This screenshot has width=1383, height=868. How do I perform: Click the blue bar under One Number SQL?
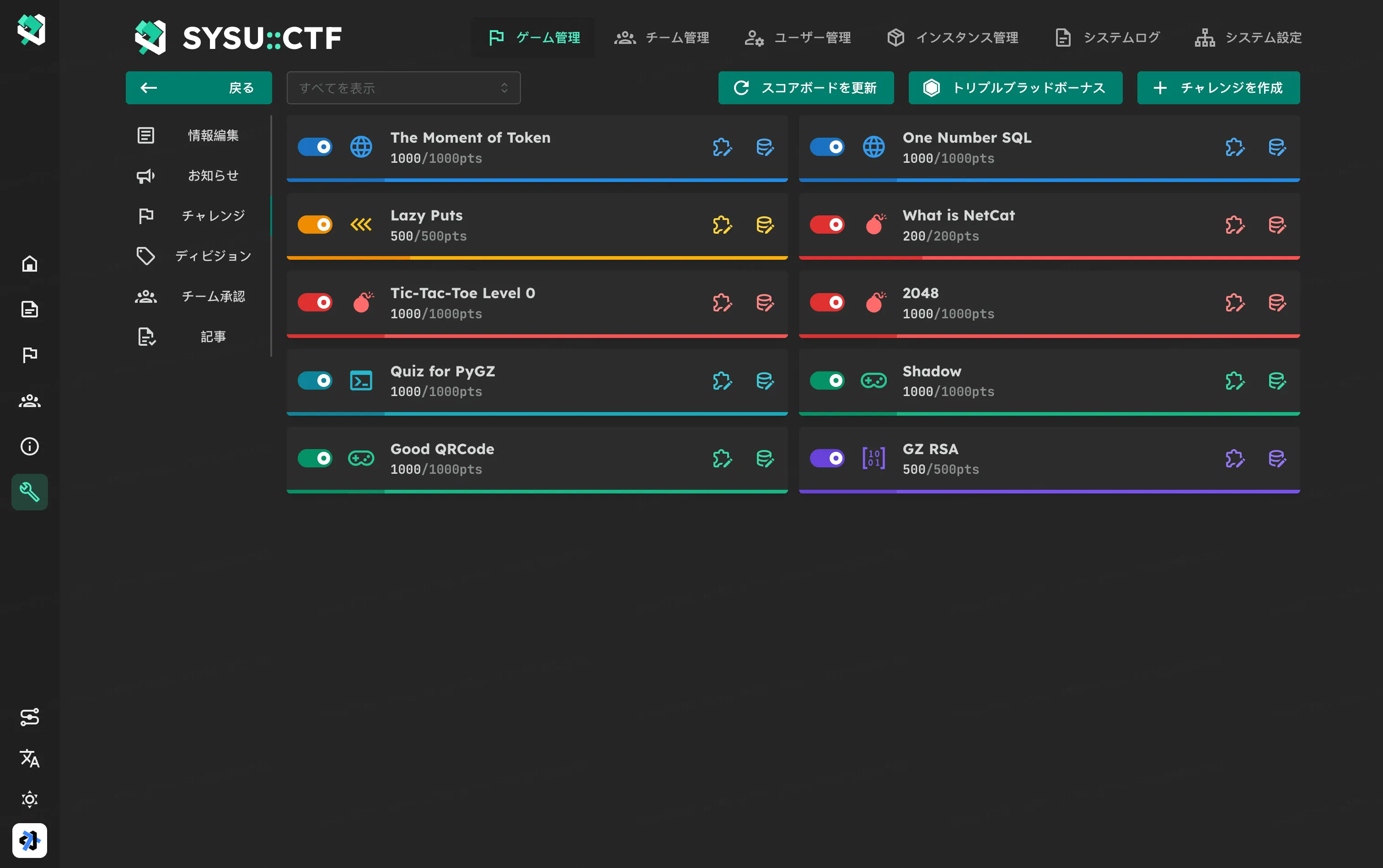point(1049,180)
